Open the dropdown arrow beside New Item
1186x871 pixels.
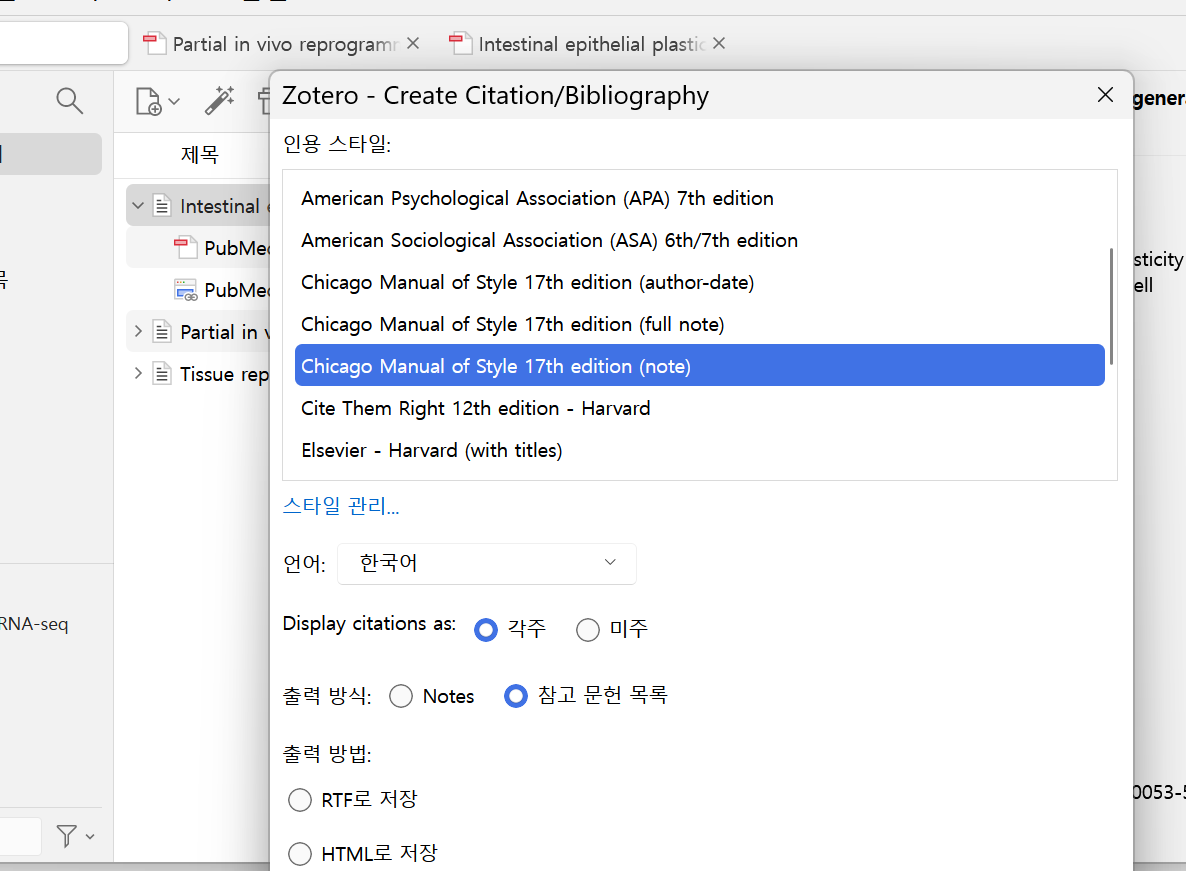coord(174,101)
